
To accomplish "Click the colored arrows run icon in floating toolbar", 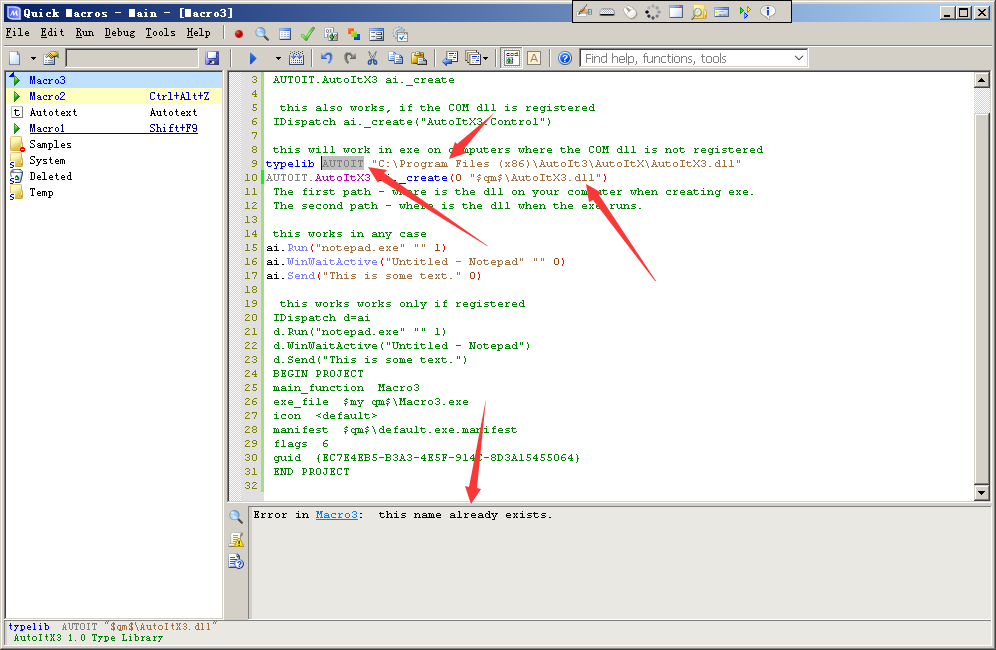I will (x=744, y=11).
